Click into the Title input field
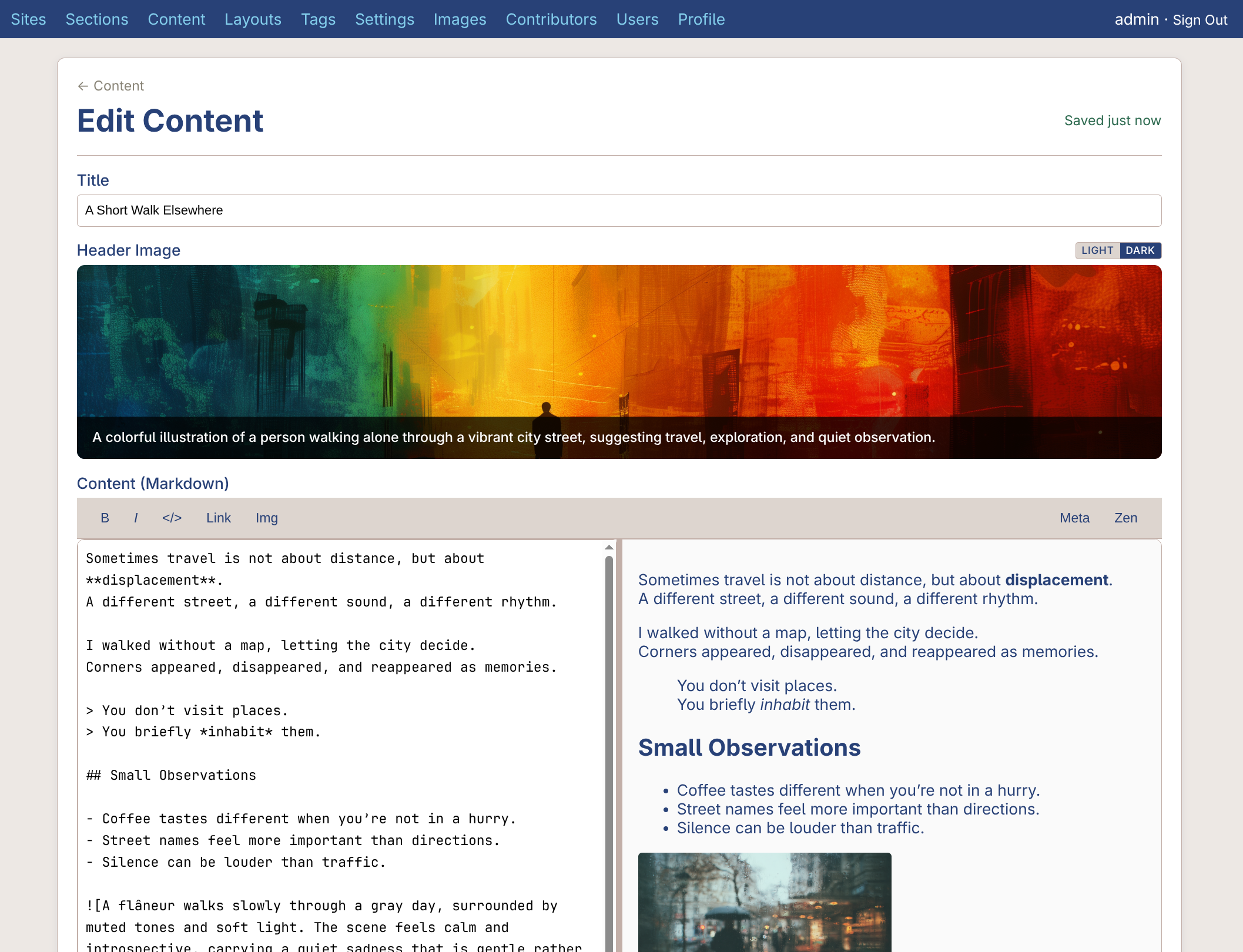The height and width of the screenshot is (952, 1243). (619, 210)
